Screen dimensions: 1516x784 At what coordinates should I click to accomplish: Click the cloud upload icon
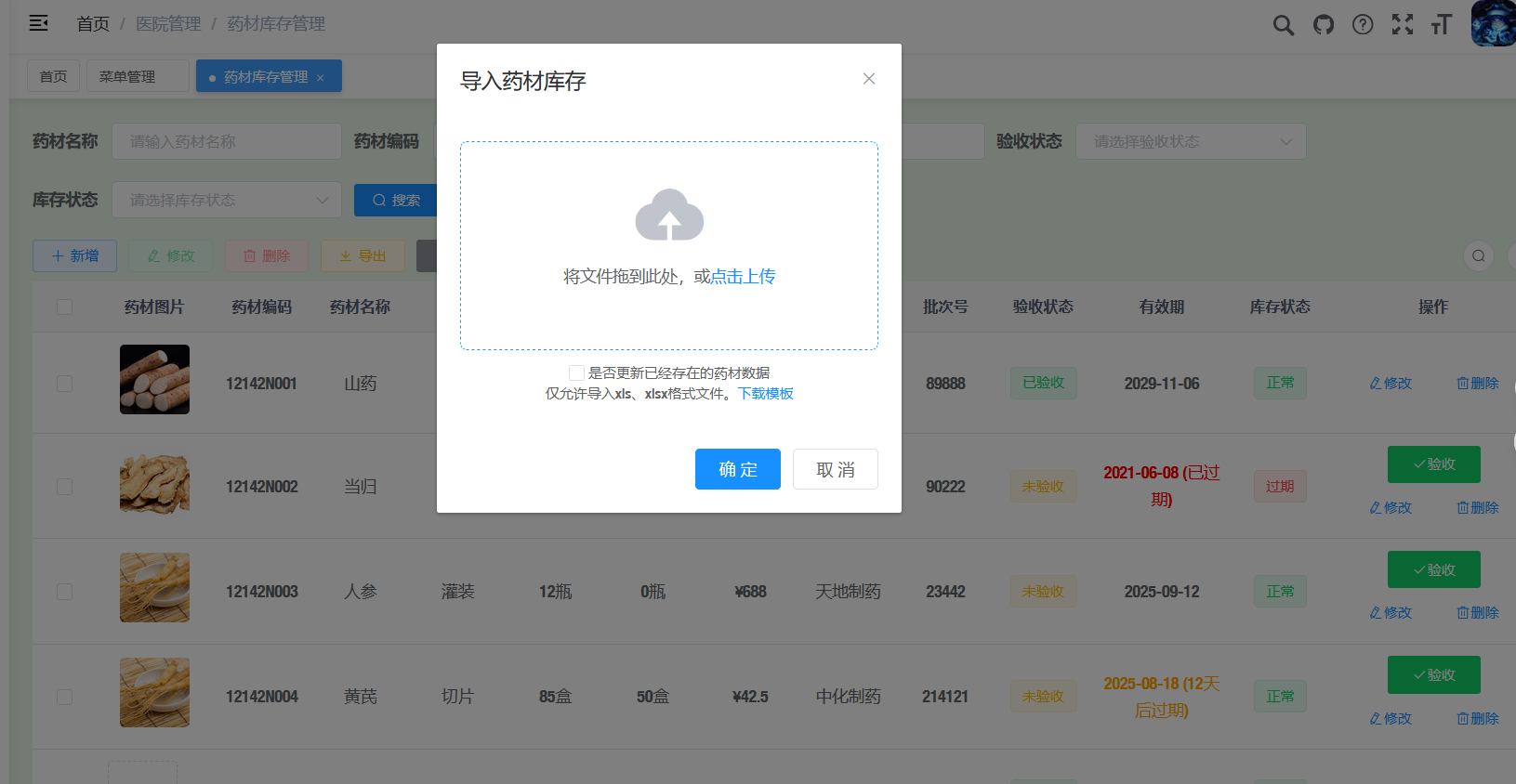coord(668,216)
